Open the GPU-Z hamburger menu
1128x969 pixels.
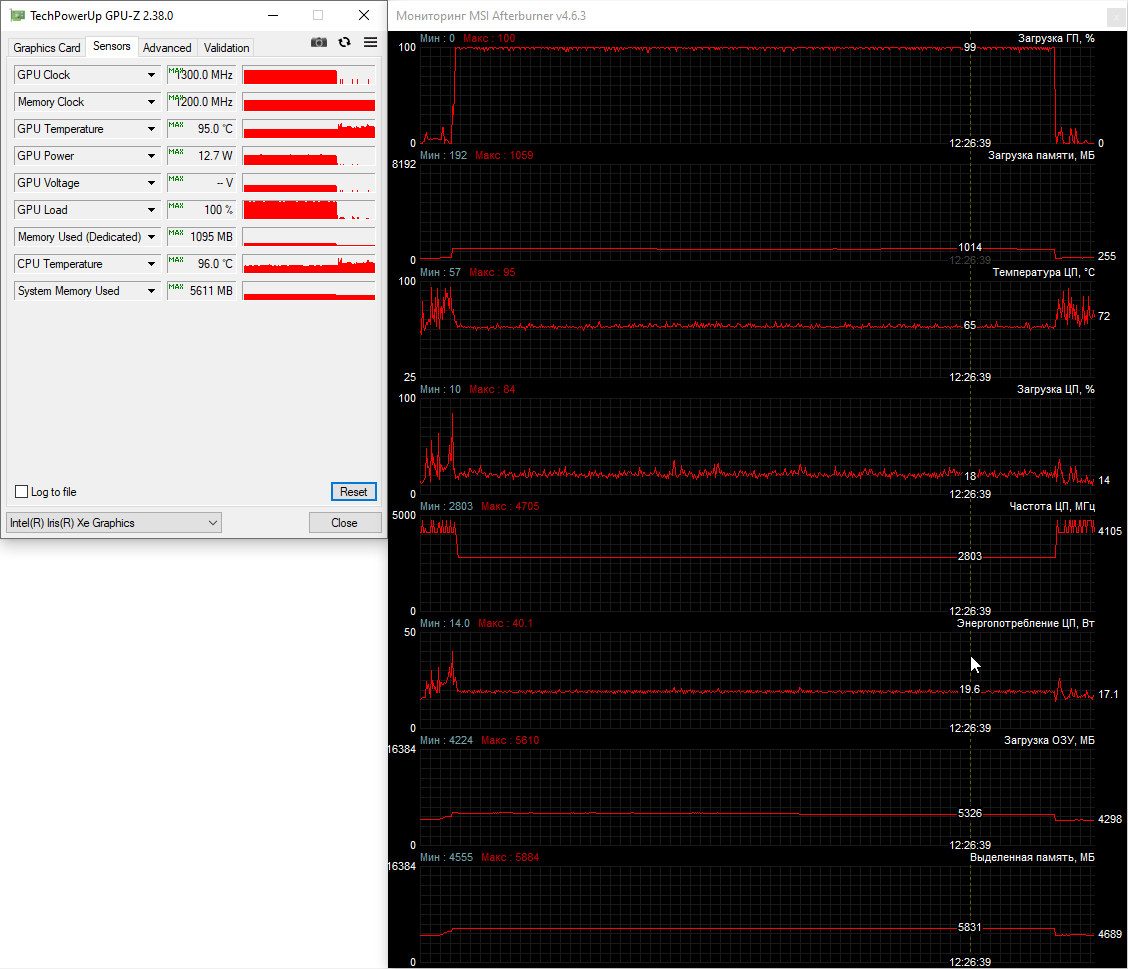(370, 42)
